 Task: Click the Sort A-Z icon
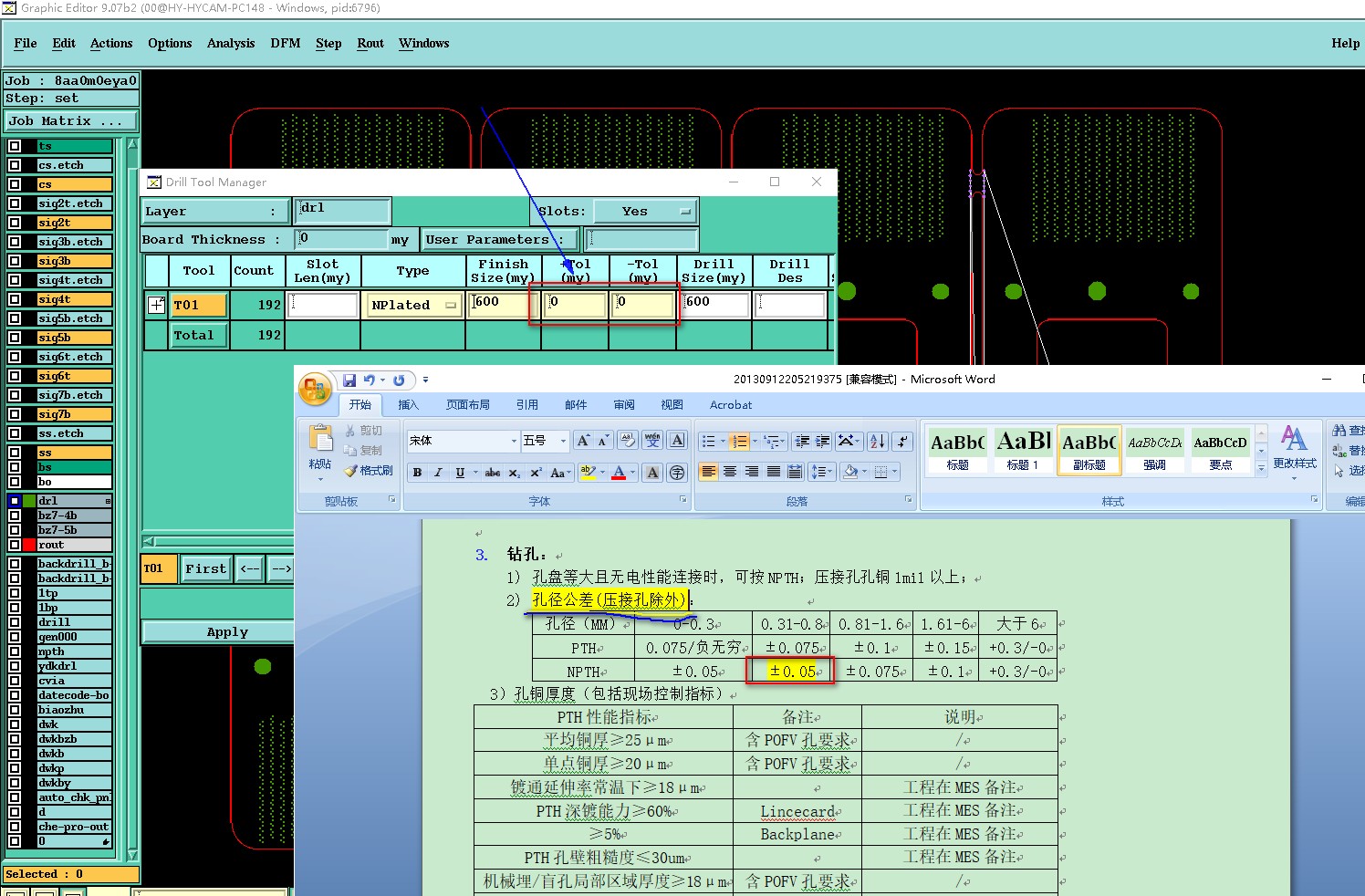(877, 442)
